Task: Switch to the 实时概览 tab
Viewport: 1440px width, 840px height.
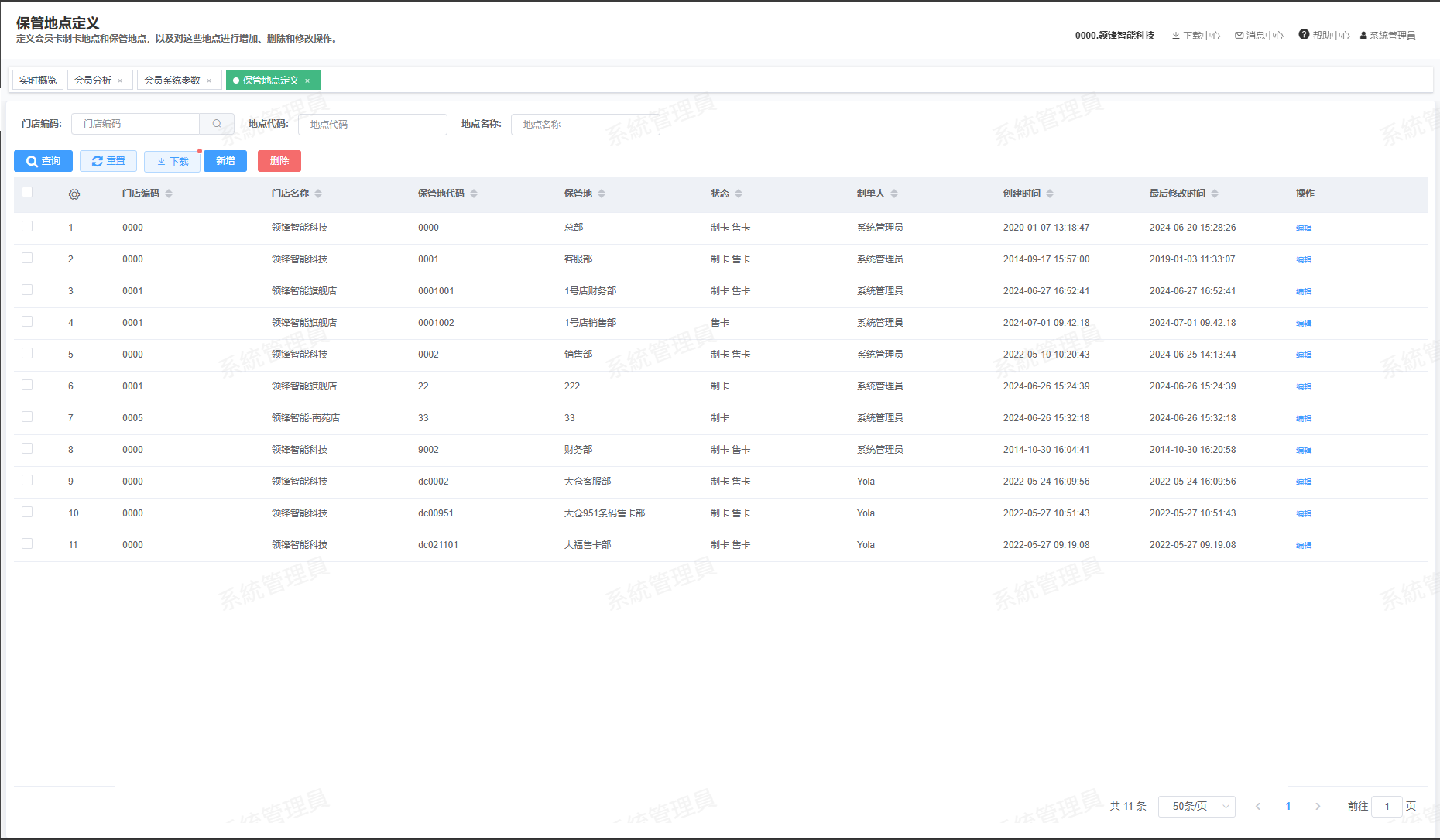Action: click(38, 81)
